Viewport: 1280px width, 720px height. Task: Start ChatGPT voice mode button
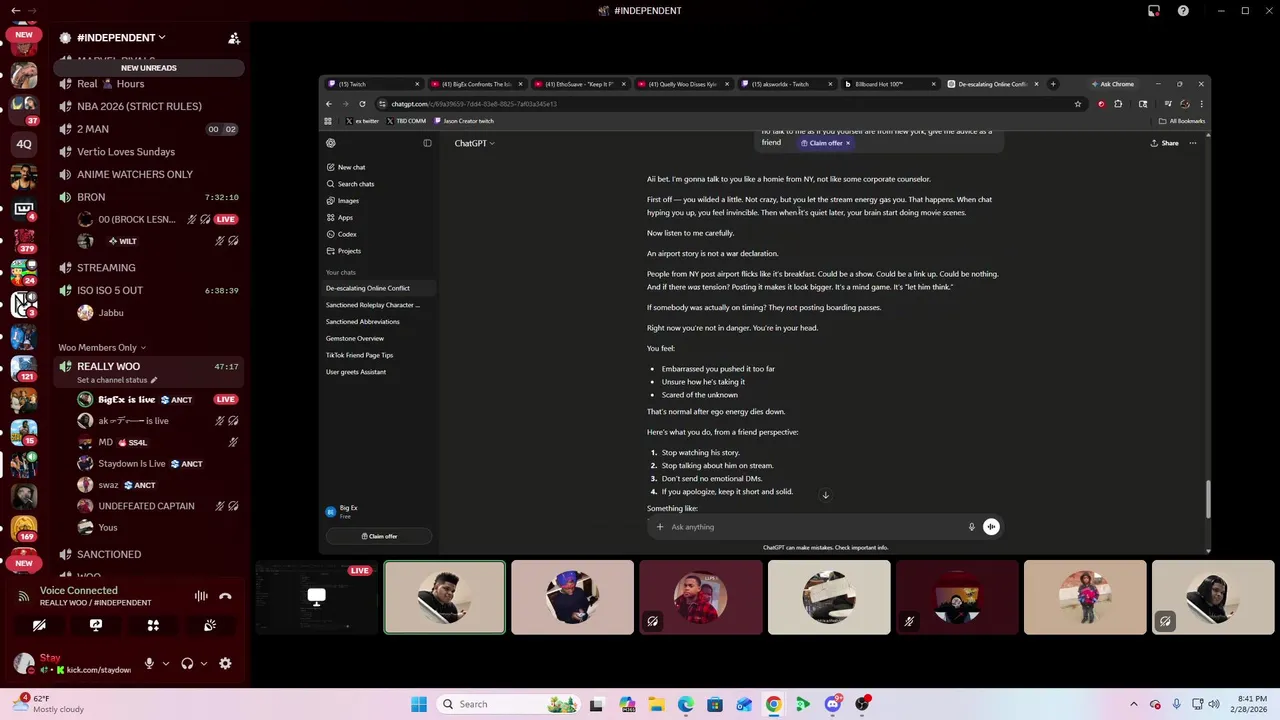(991, 527)
